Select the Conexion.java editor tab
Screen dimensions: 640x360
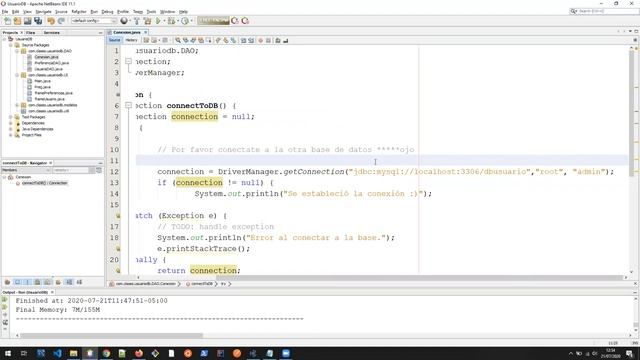click(x=127, y=32)
